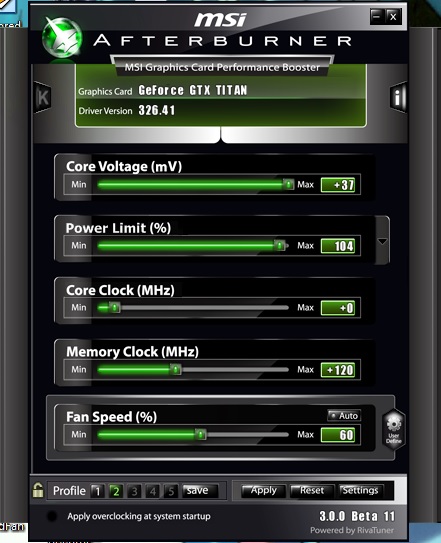Click the Memory Clock slider handle
The height and width of the screenshot is (543, 441).
(x=176, y=369)
